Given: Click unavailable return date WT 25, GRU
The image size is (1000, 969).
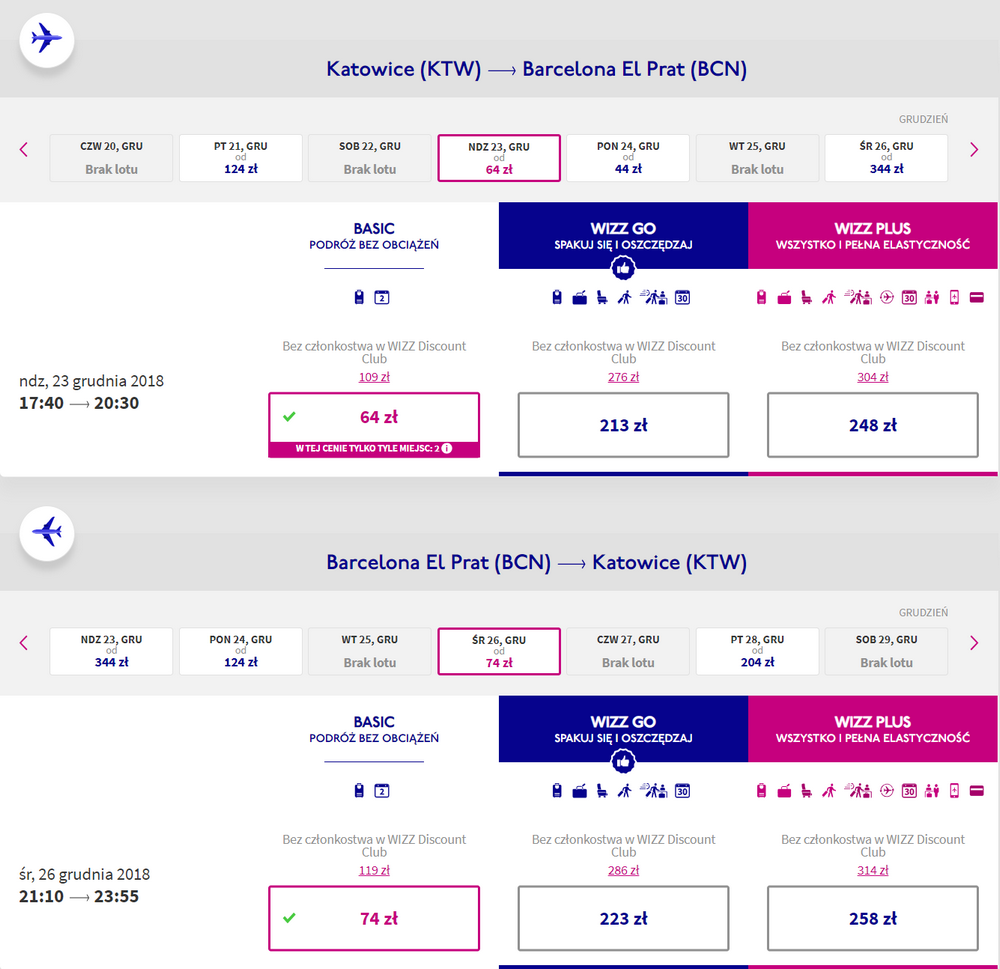Looking at the screenshot, I should 370,651.
